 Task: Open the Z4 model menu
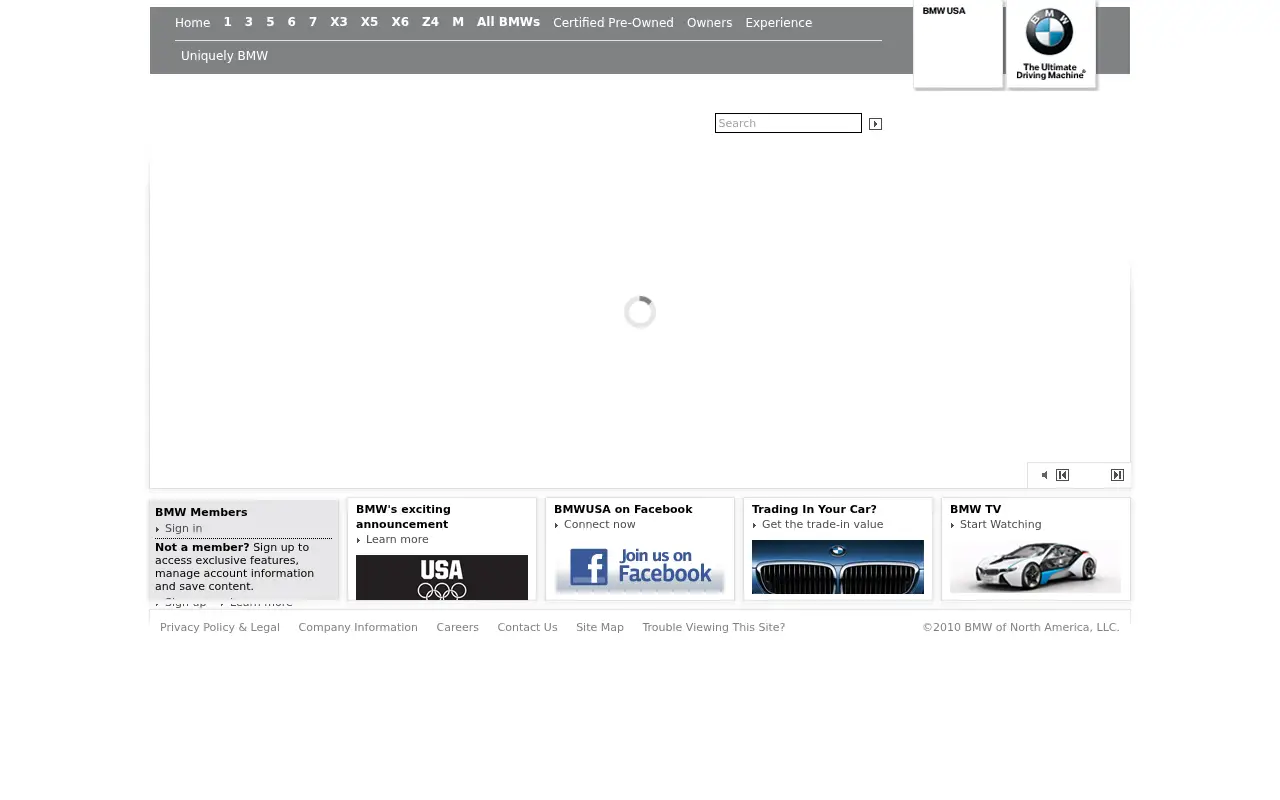(430, 22)
